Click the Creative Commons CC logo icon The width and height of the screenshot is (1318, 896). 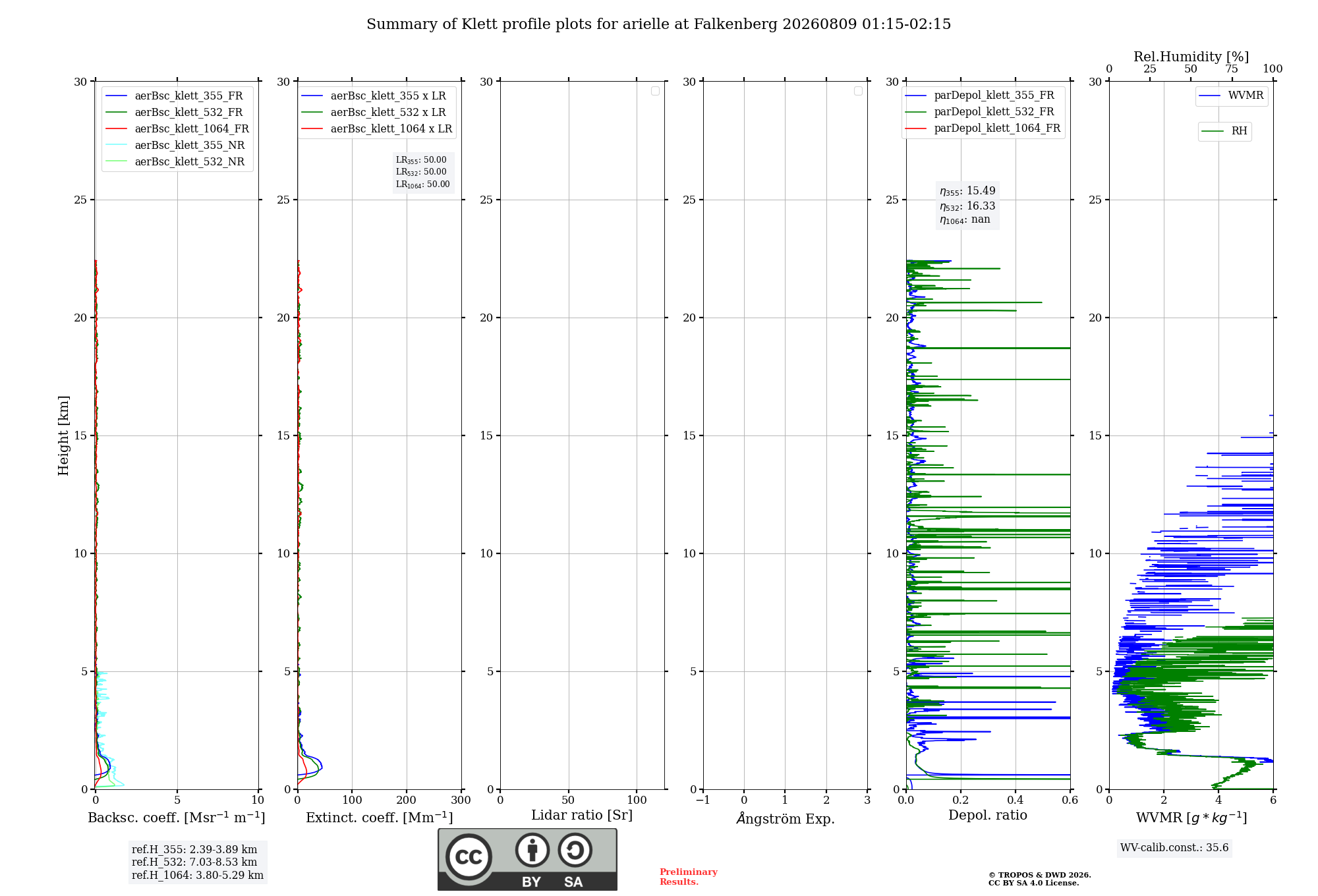click(469, 856)
